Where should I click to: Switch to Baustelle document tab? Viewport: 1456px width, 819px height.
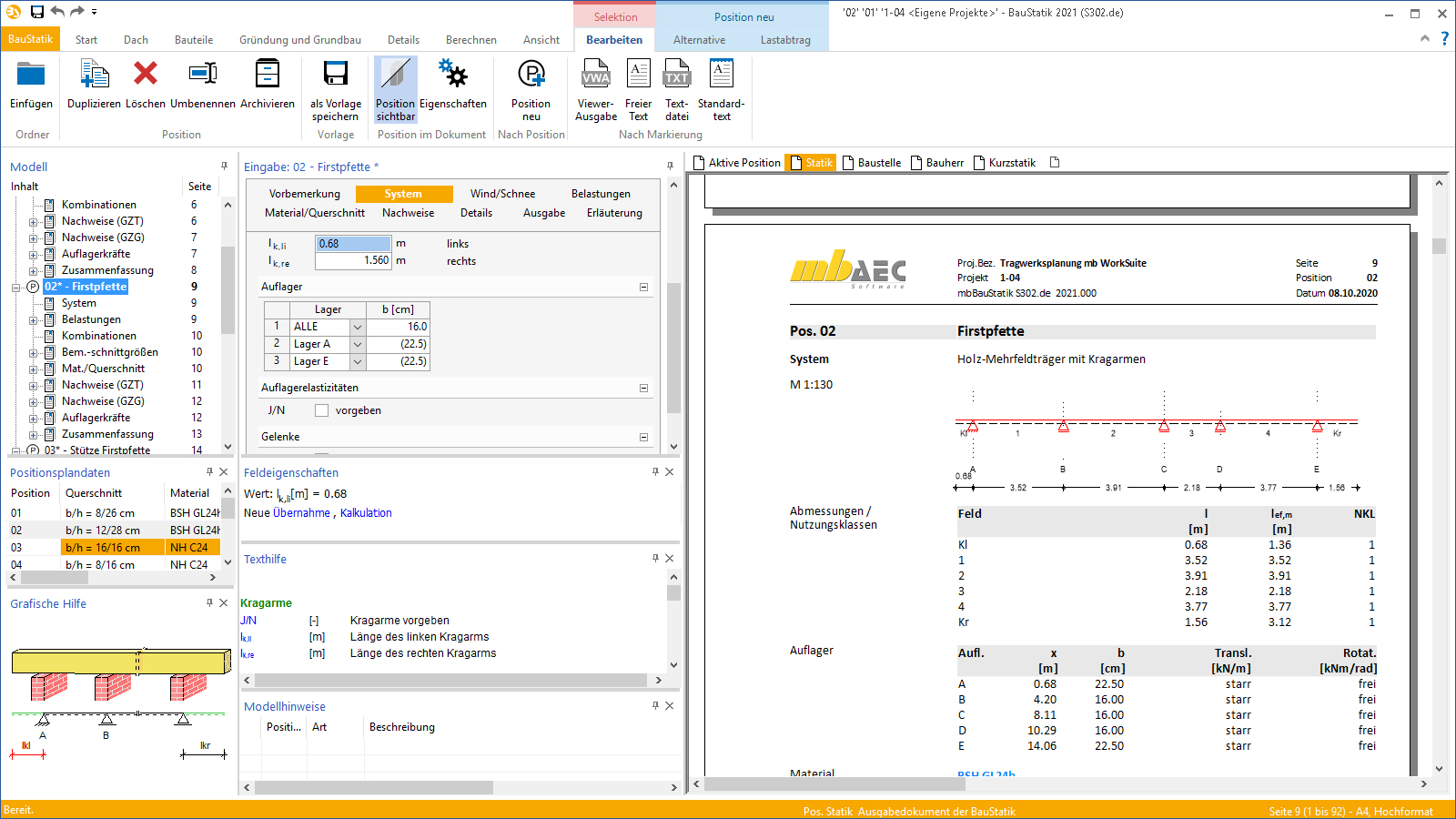point(872,163)
